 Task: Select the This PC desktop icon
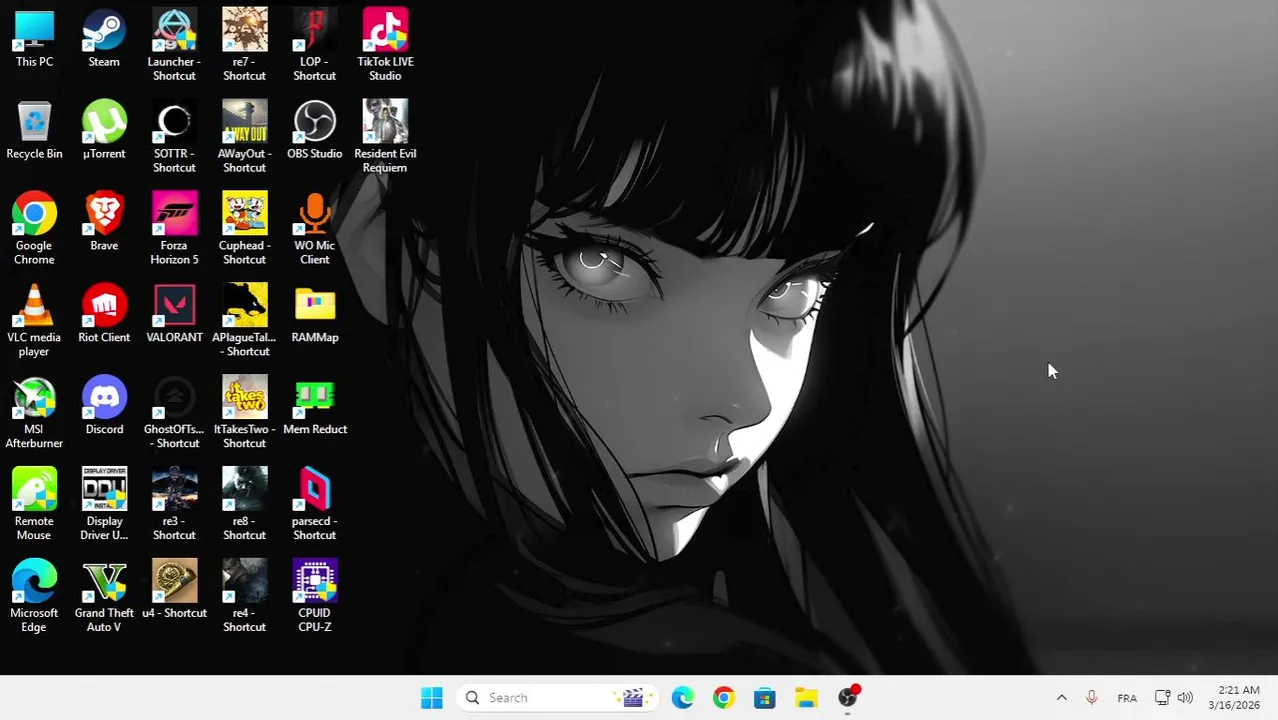click(x=34, y=39)
